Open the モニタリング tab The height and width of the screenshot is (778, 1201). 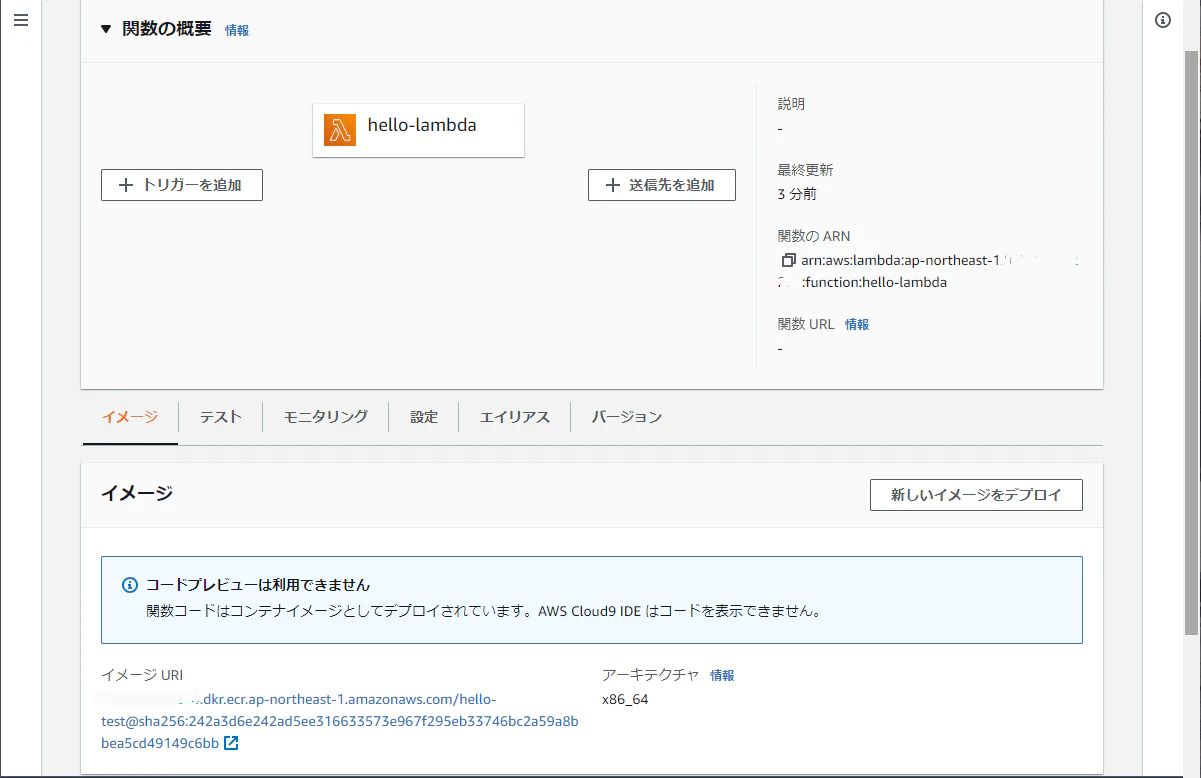(x=324, y=417)
